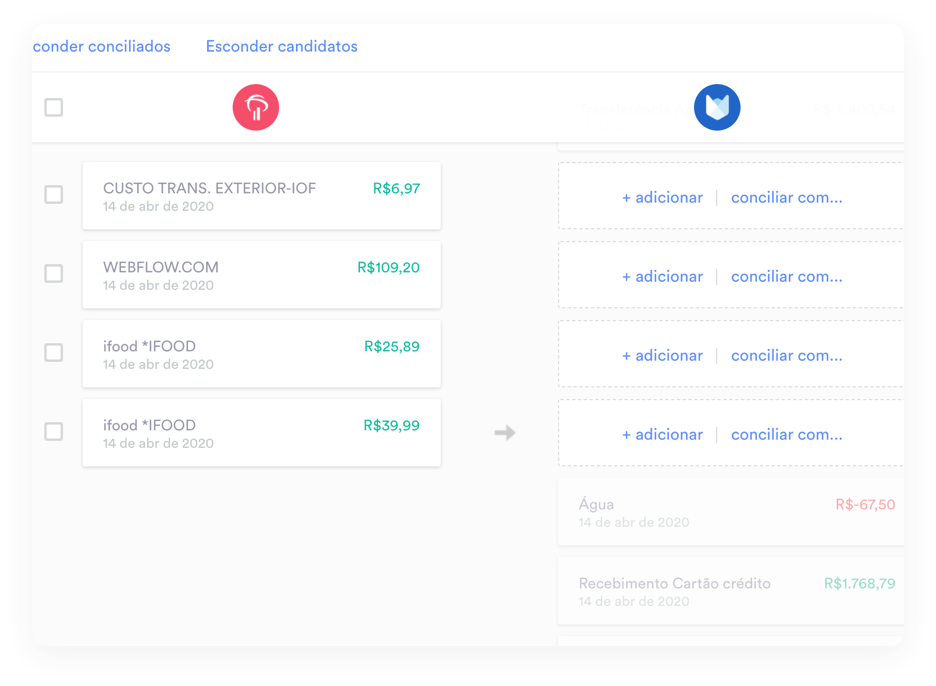This screenshot has width=936, height=686.
Task: Check the WEBFLOW.COM transaction checkbox
Action: tap(53, 274)
